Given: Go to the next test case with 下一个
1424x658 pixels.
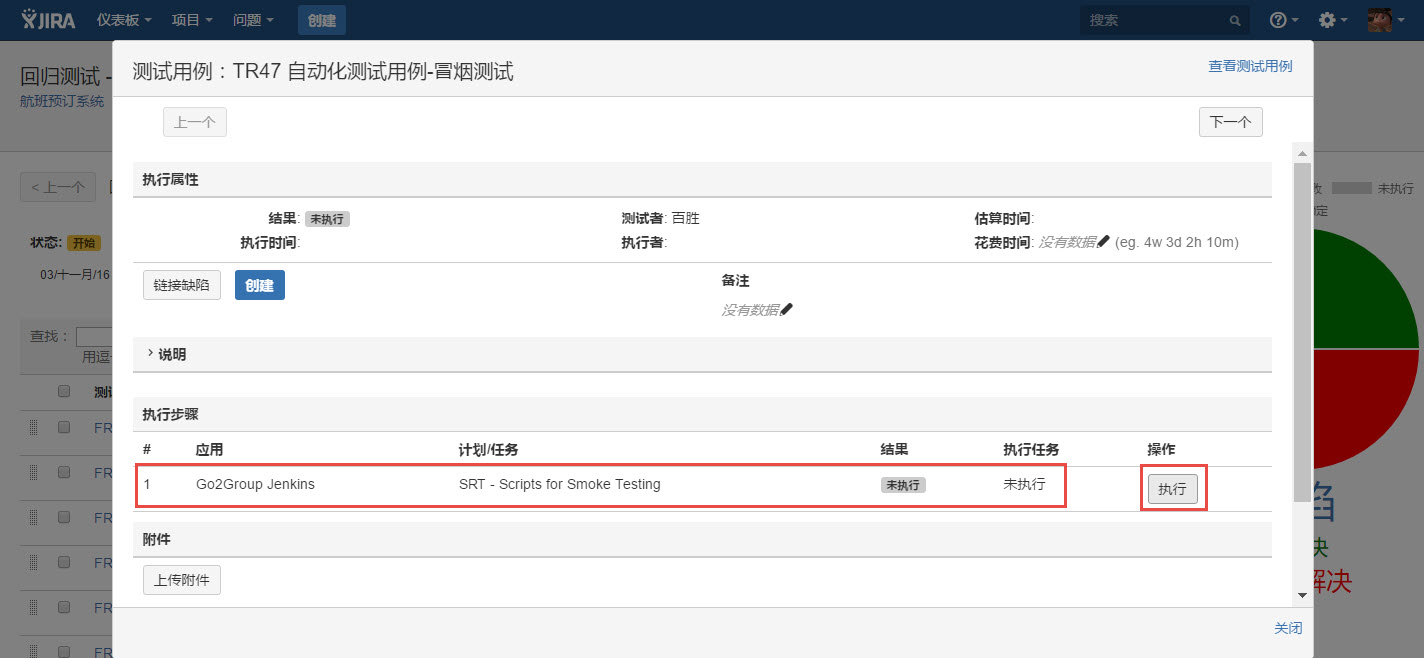Looking at the screenshot, I should 1230,122.
